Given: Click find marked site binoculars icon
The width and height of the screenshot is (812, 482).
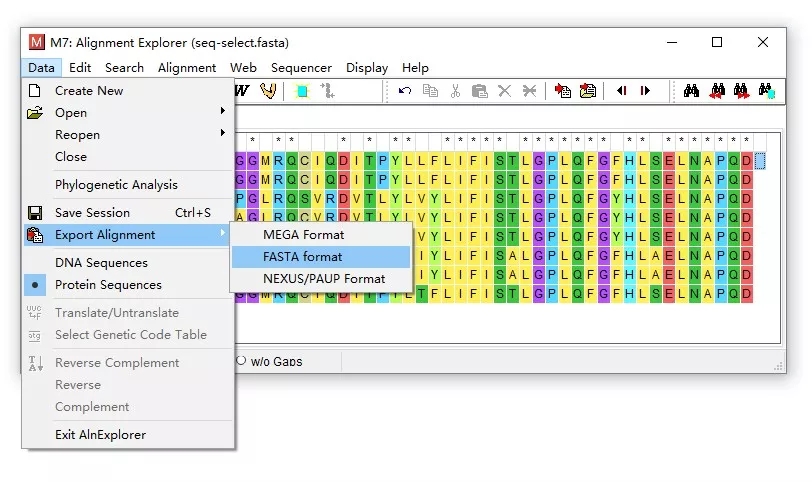Looking at the screenshot, I should (x=766, y=91).
